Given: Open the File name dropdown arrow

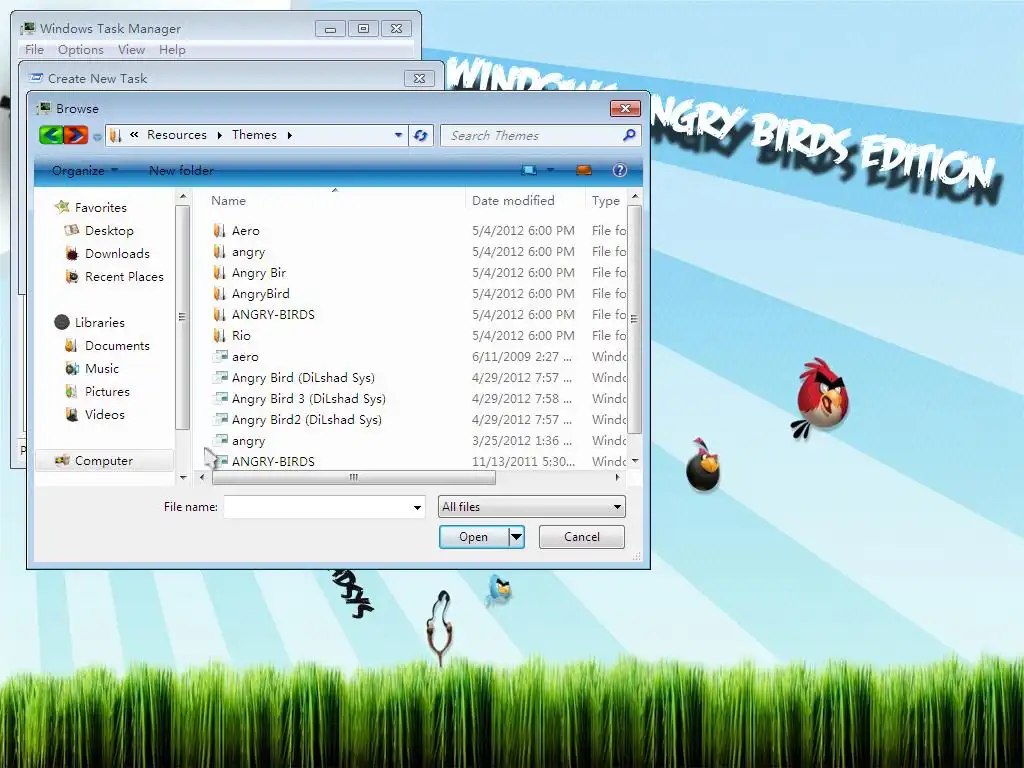Looking at the screenshot, I should point(417,507).
